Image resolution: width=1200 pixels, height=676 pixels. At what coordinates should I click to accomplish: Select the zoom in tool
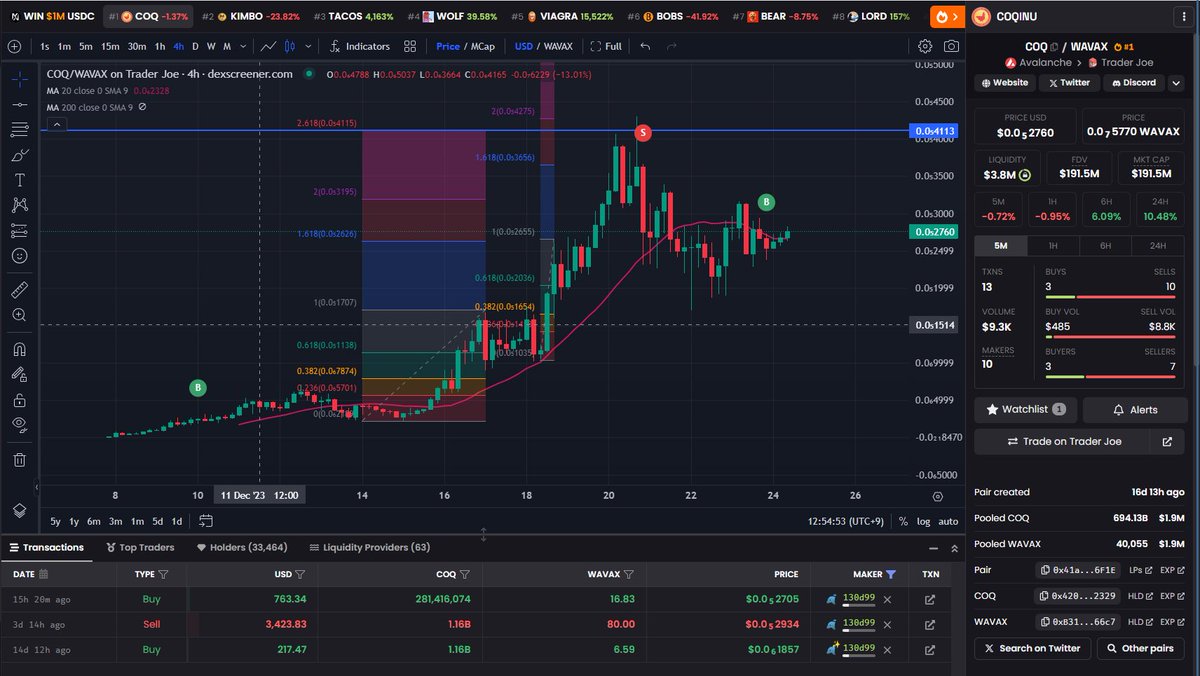click(x=19, y=315)
